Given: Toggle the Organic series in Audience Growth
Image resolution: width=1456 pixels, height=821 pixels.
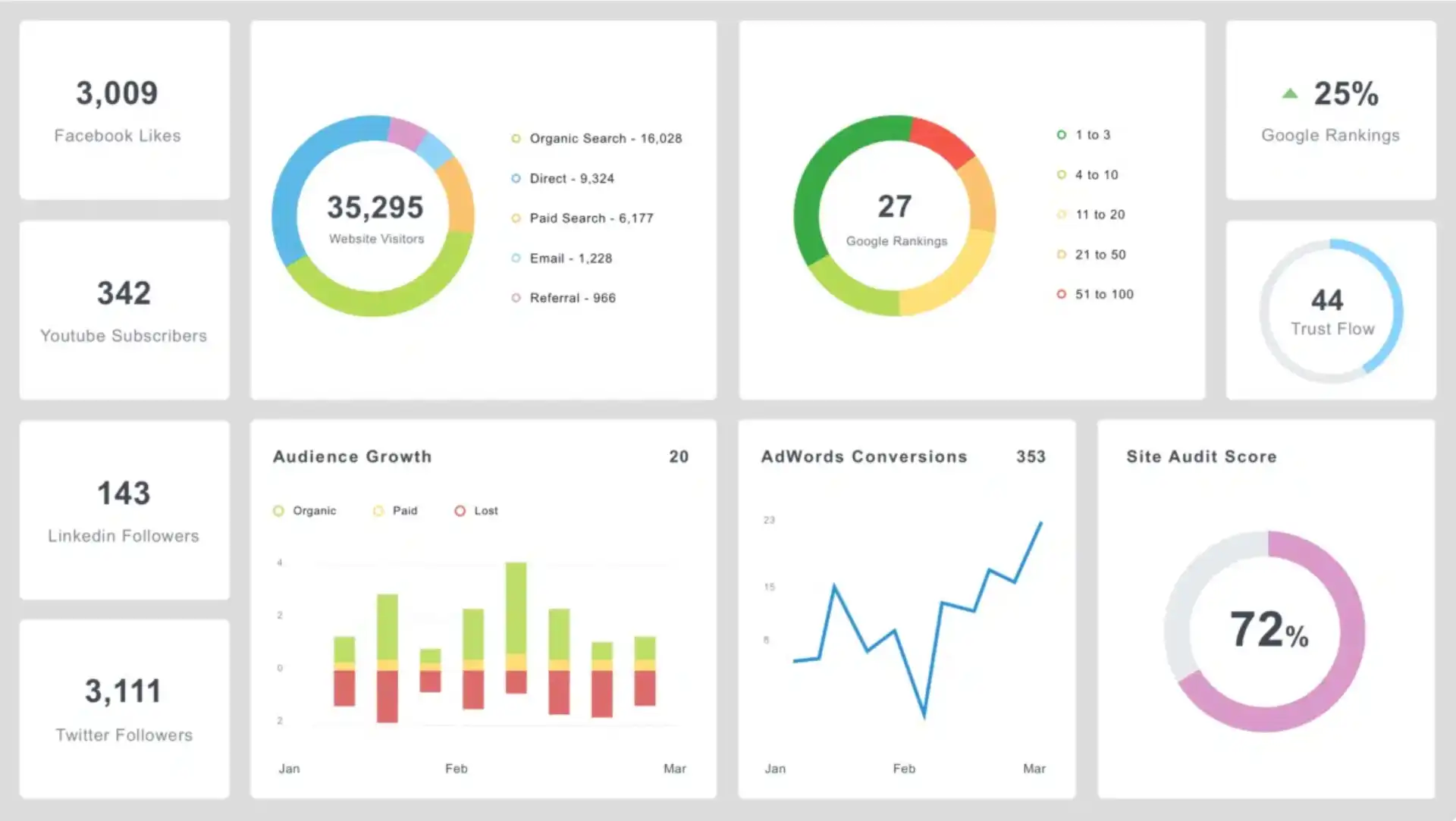Looking at the screenshot, I should 280,510.
